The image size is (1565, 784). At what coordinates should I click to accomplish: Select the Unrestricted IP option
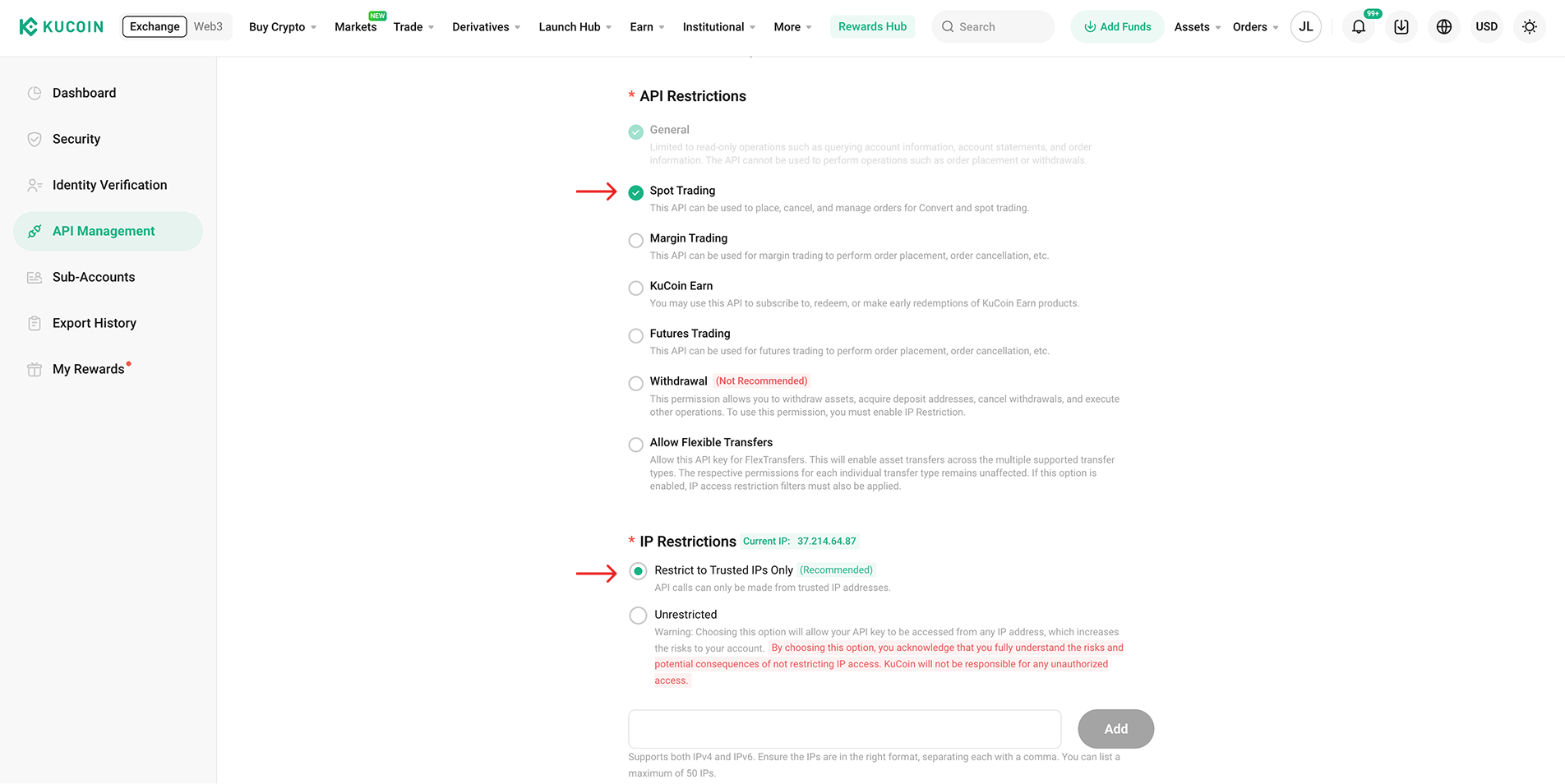coord(638,616)
